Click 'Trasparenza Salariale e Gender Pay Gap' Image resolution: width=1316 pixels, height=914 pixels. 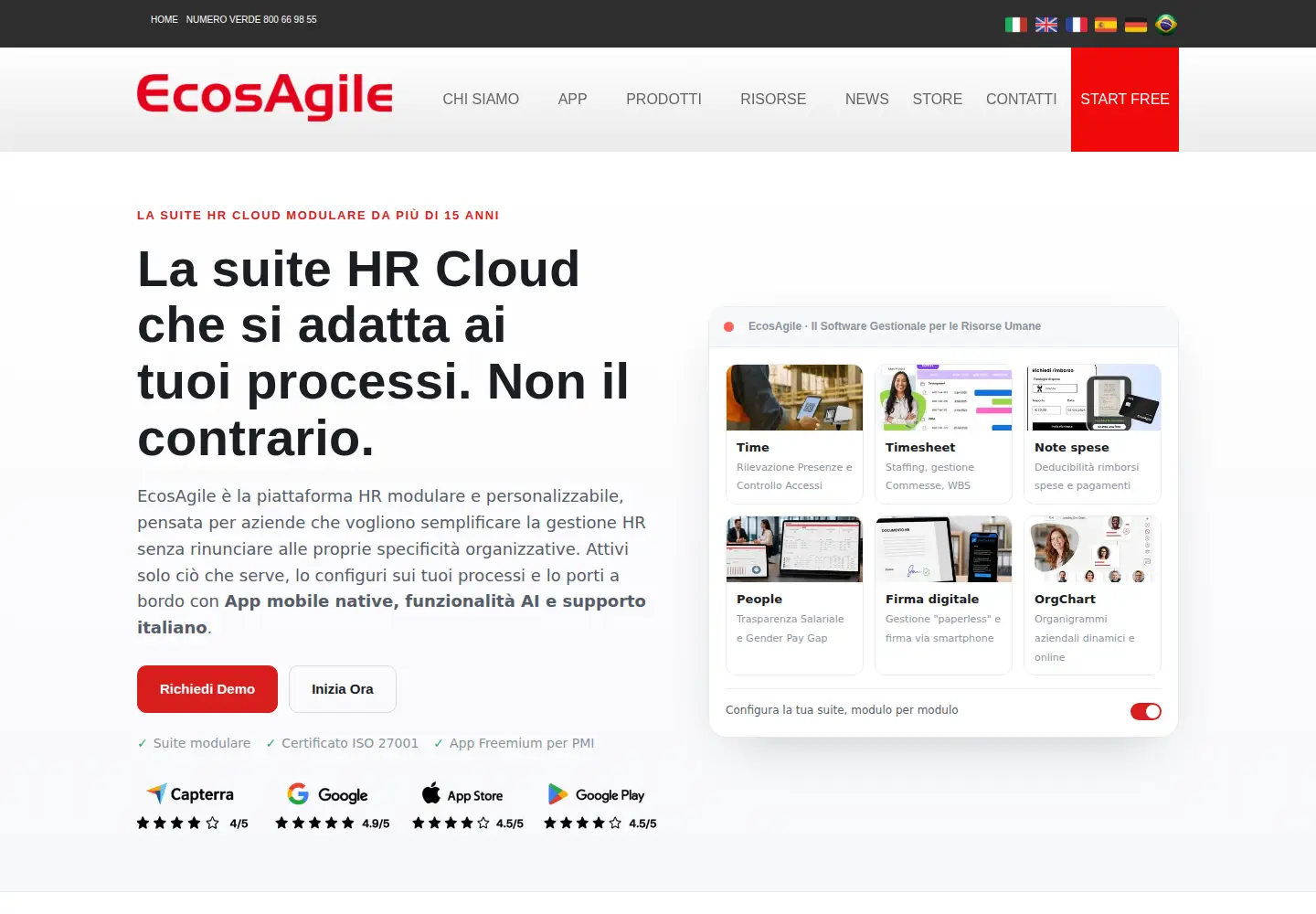pos(791,628)
